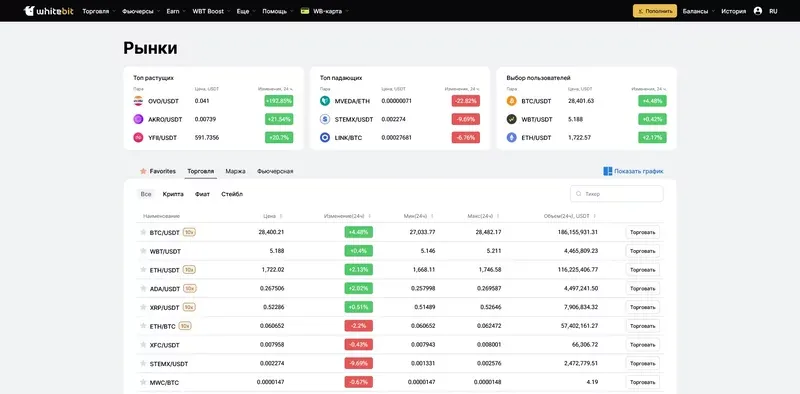Screen dimensions: 800x394
Task: Sort table by Мин(24ч) column
Action: [x=418, y=216]
